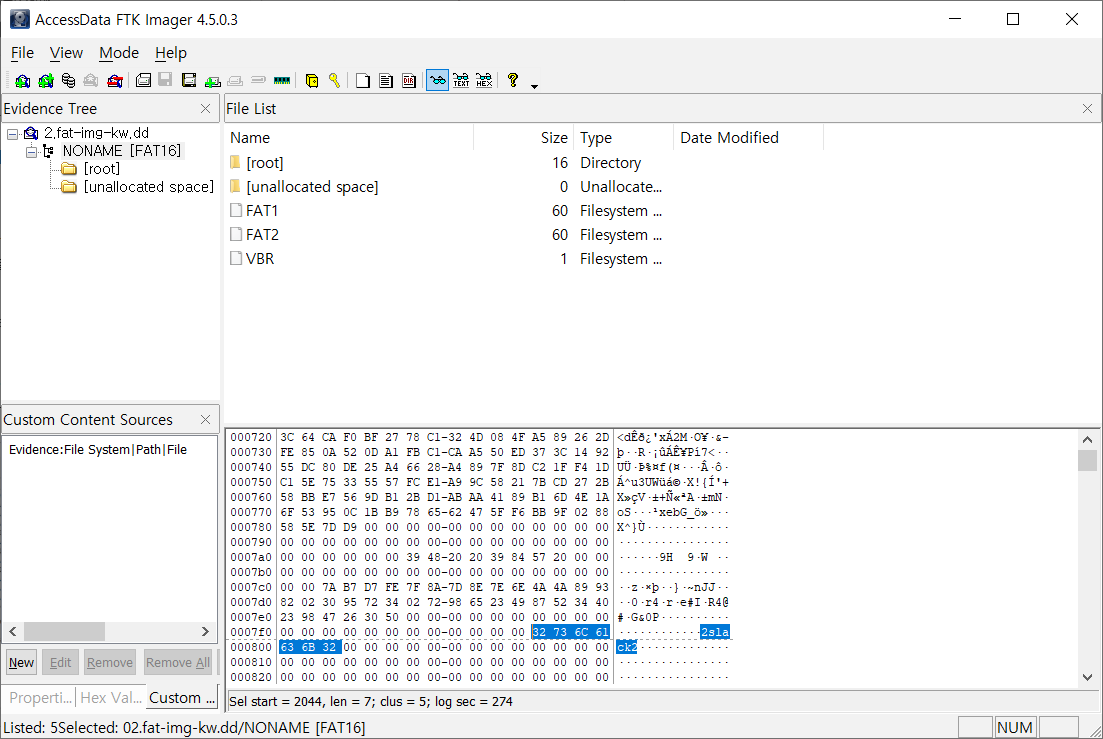Select FAT2 file in File List
The height and width of the screenshot is (739, 1103).
click(262, 235)
